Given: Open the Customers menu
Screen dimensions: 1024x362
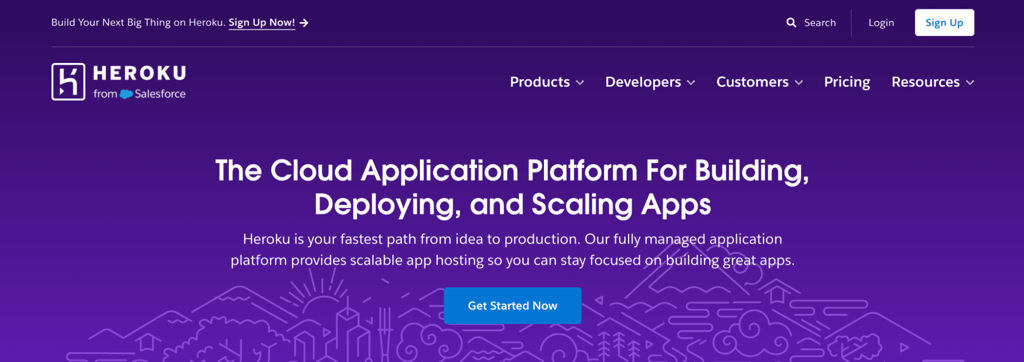Looking at the screenshot, I should point(760,82).
